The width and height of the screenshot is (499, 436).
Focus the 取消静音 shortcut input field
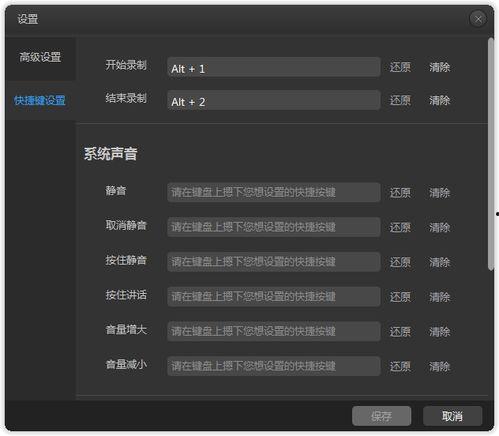click(274, 227)
